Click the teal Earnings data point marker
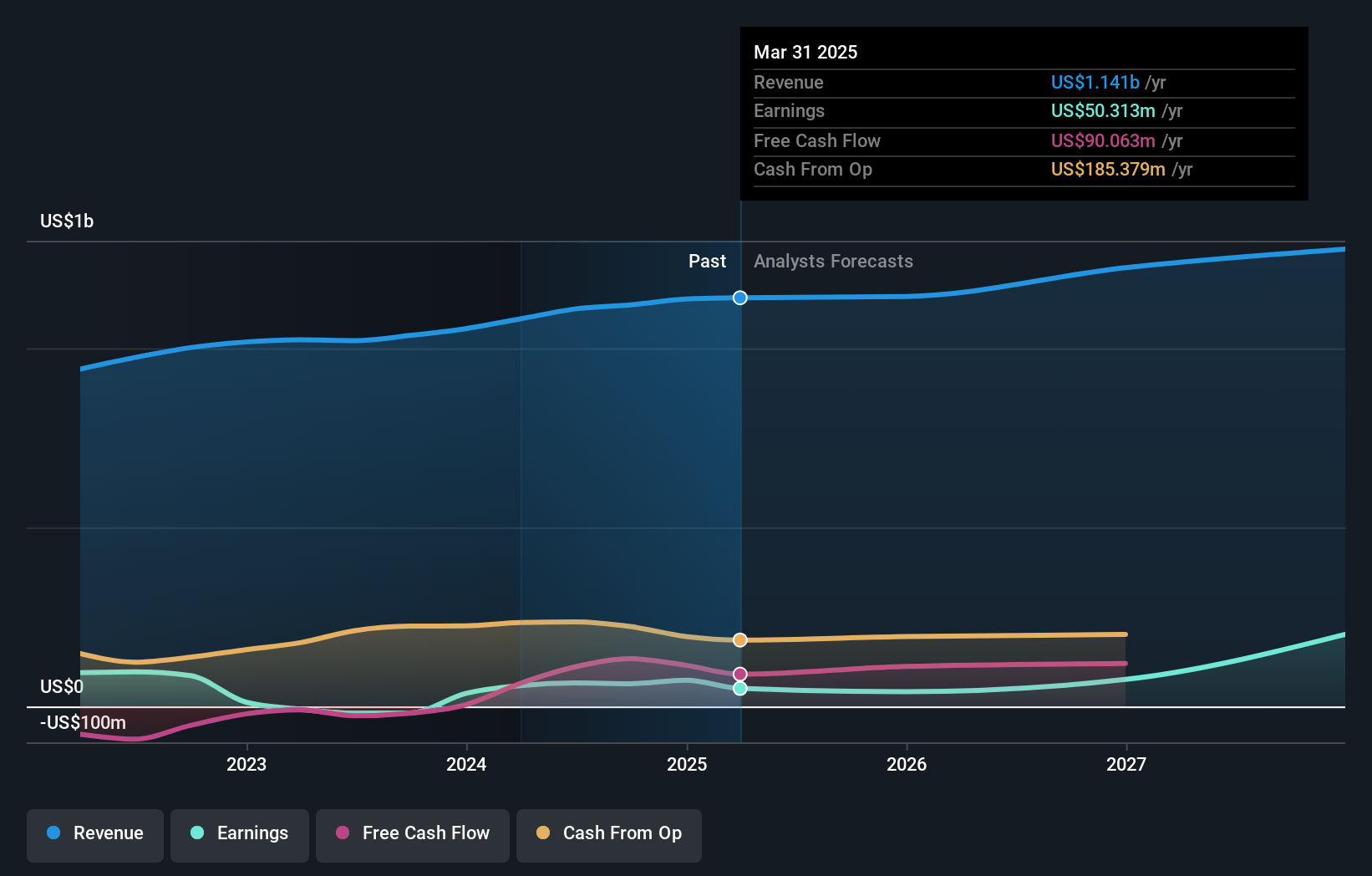1372x876 pixels. point(740,689)
